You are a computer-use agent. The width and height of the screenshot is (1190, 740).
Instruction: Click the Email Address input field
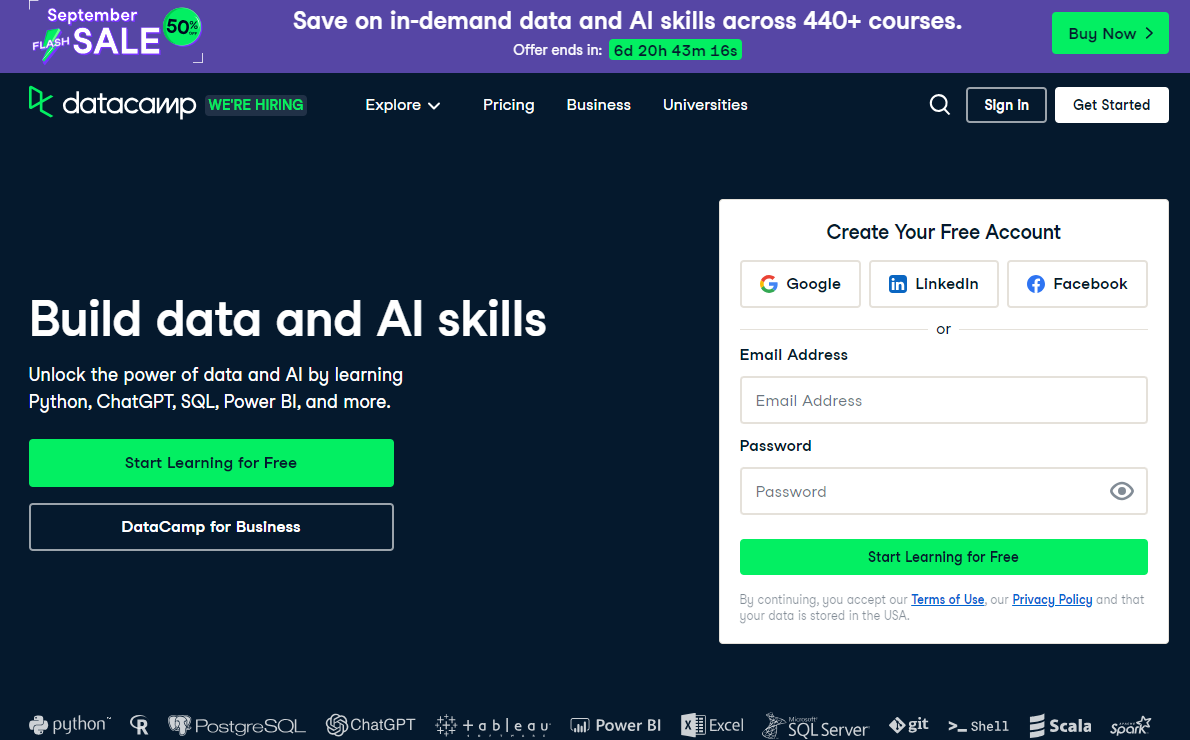pos(943,400)
